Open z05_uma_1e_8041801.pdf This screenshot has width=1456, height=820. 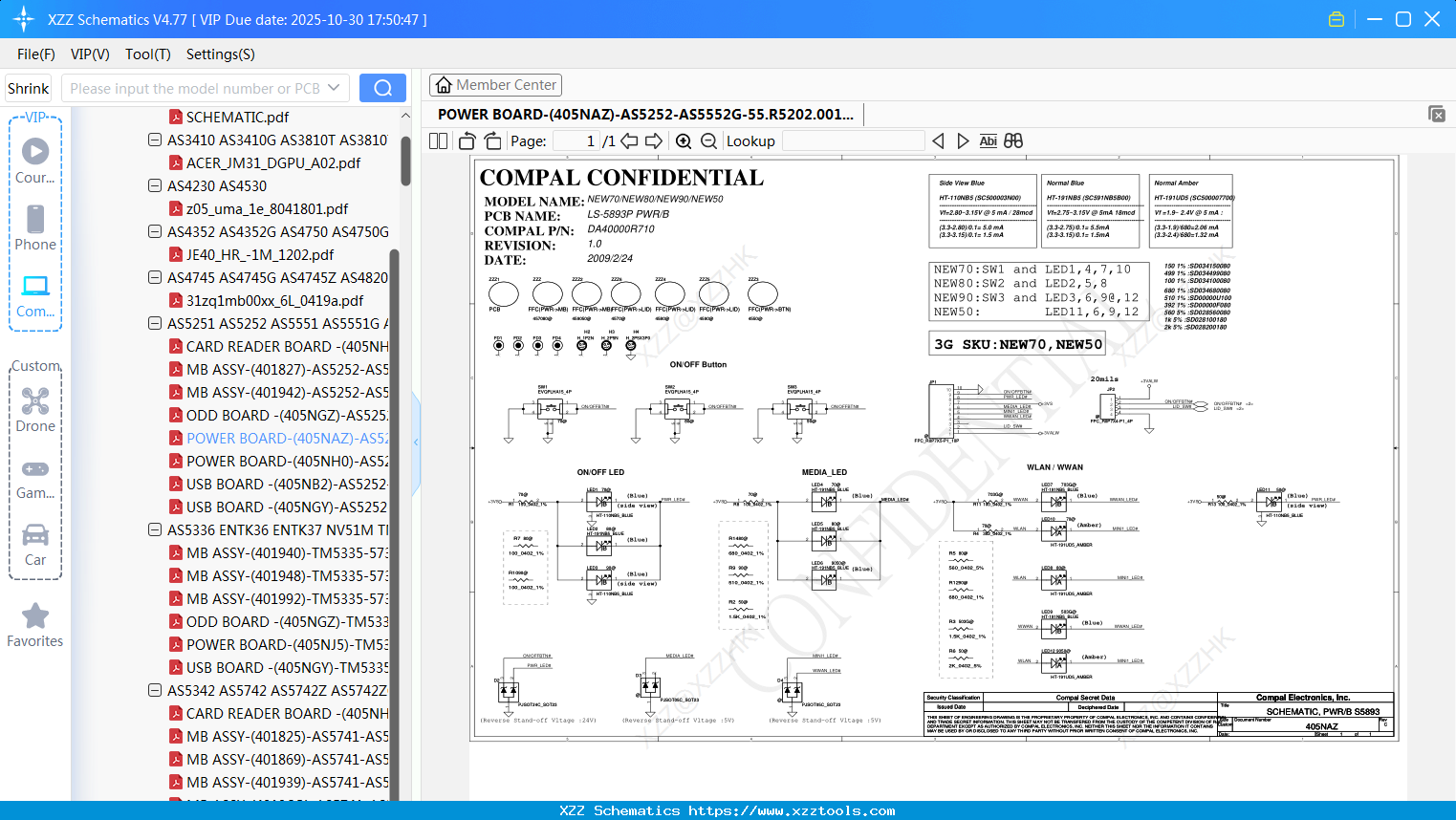pos(267,208)
